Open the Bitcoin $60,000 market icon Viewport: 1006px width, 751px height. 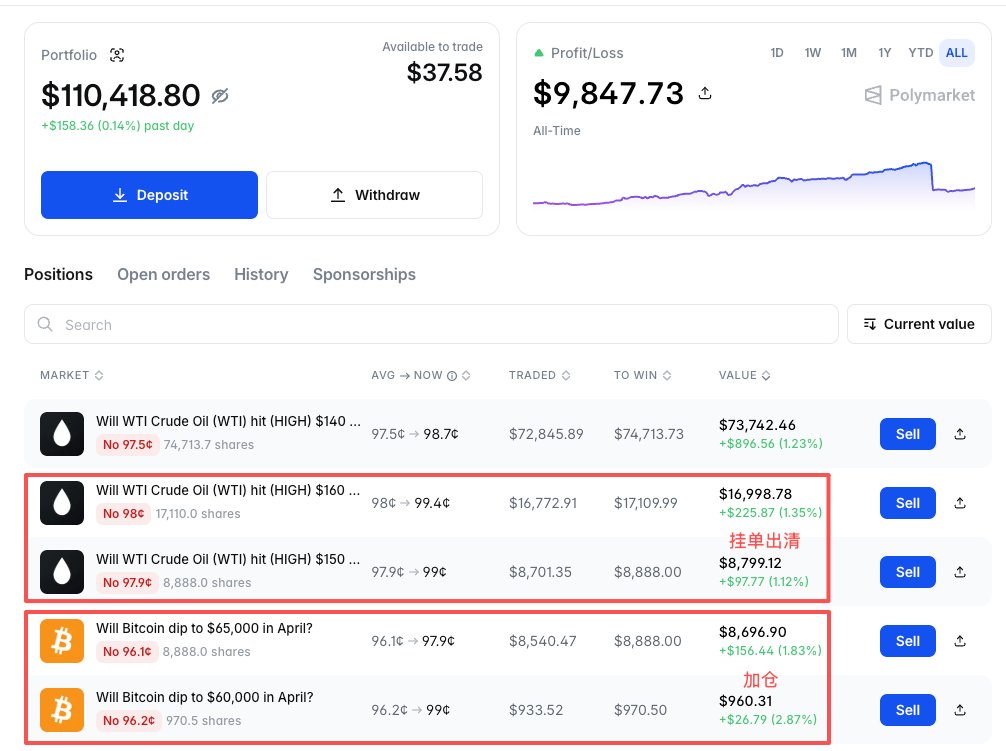(62, 710)
